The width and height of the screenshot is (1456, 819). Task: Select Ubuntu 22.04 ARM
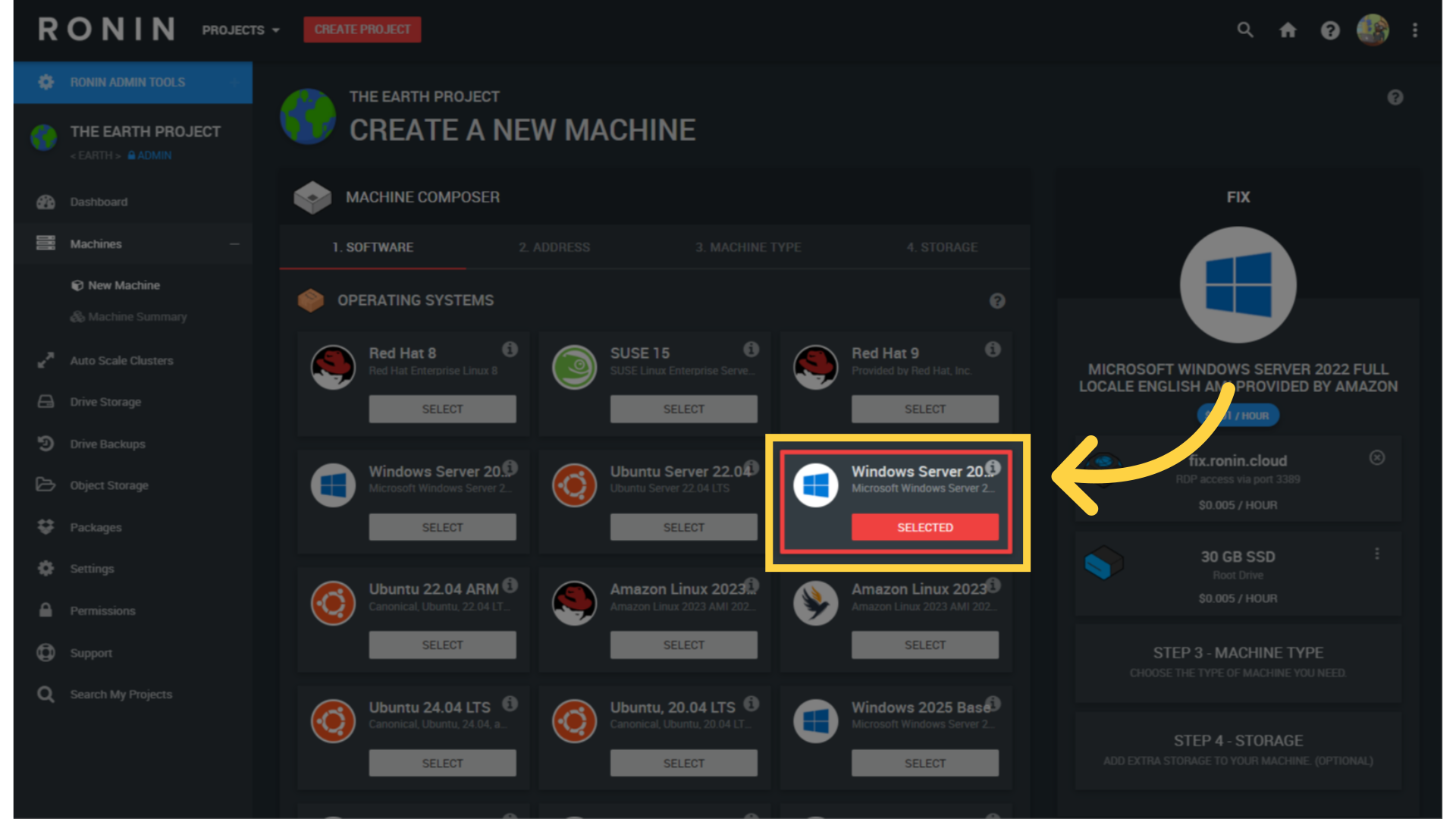click(442, 645)
